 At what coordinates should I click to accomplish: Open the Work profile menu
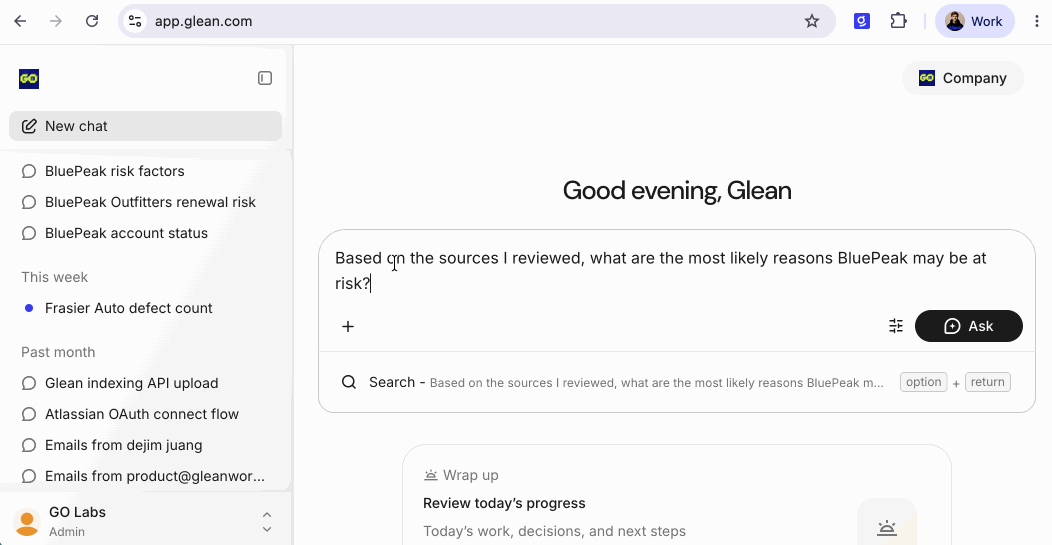(x=974, y=21)
